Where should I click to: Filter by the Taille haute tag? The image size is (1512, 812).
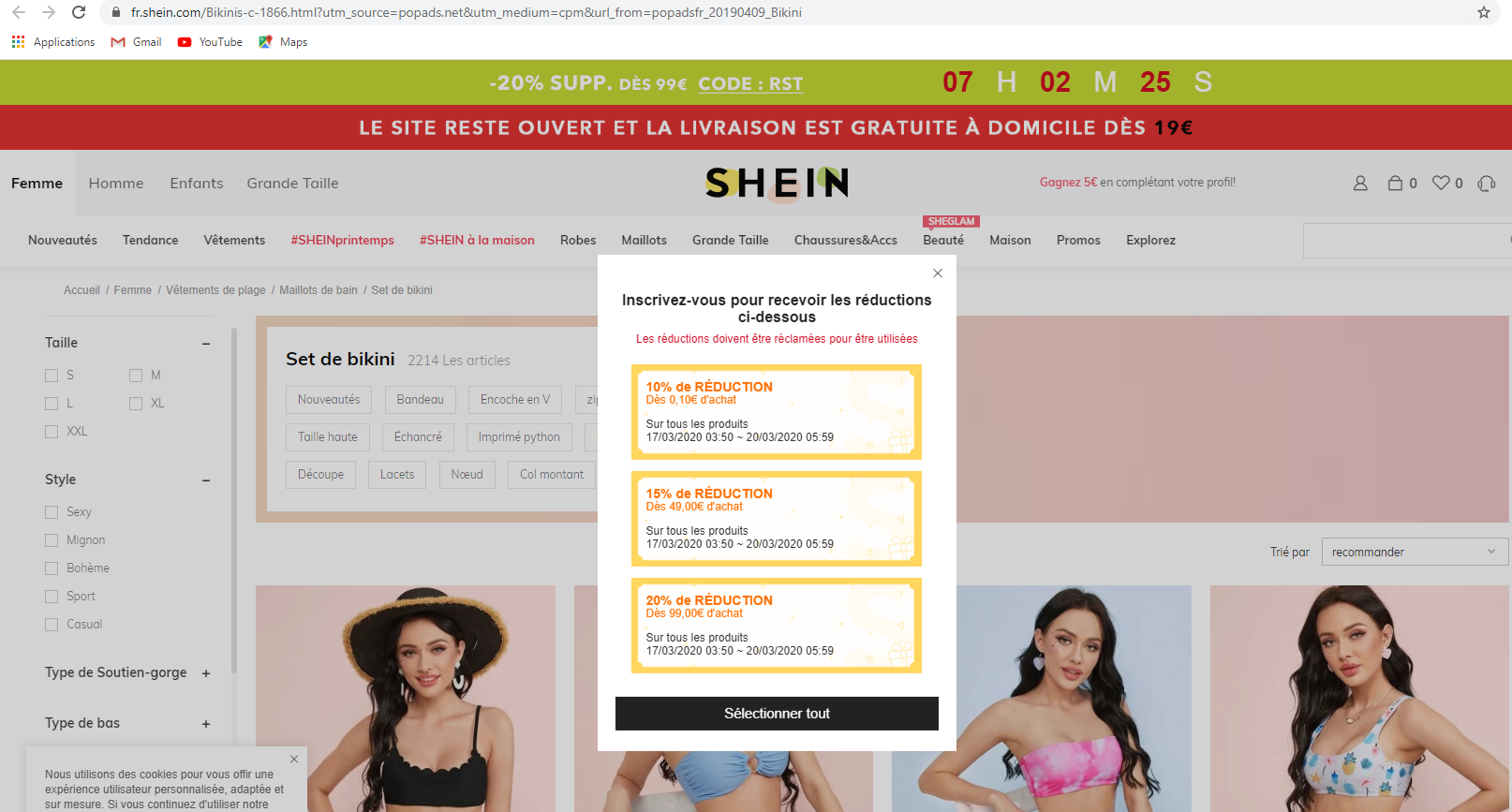pyautogui.click(x=328, y=437)
